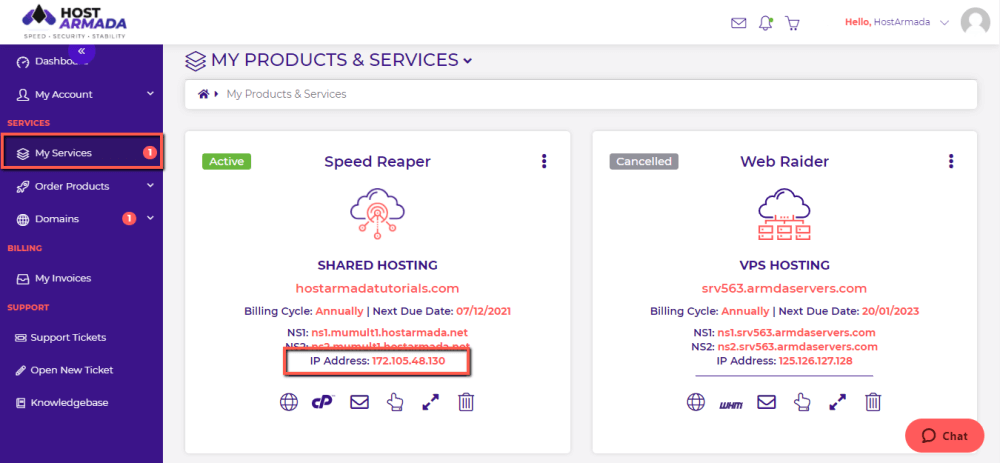
Task: Click the Speed Reaper card title
Action: (x=378, y=162)
